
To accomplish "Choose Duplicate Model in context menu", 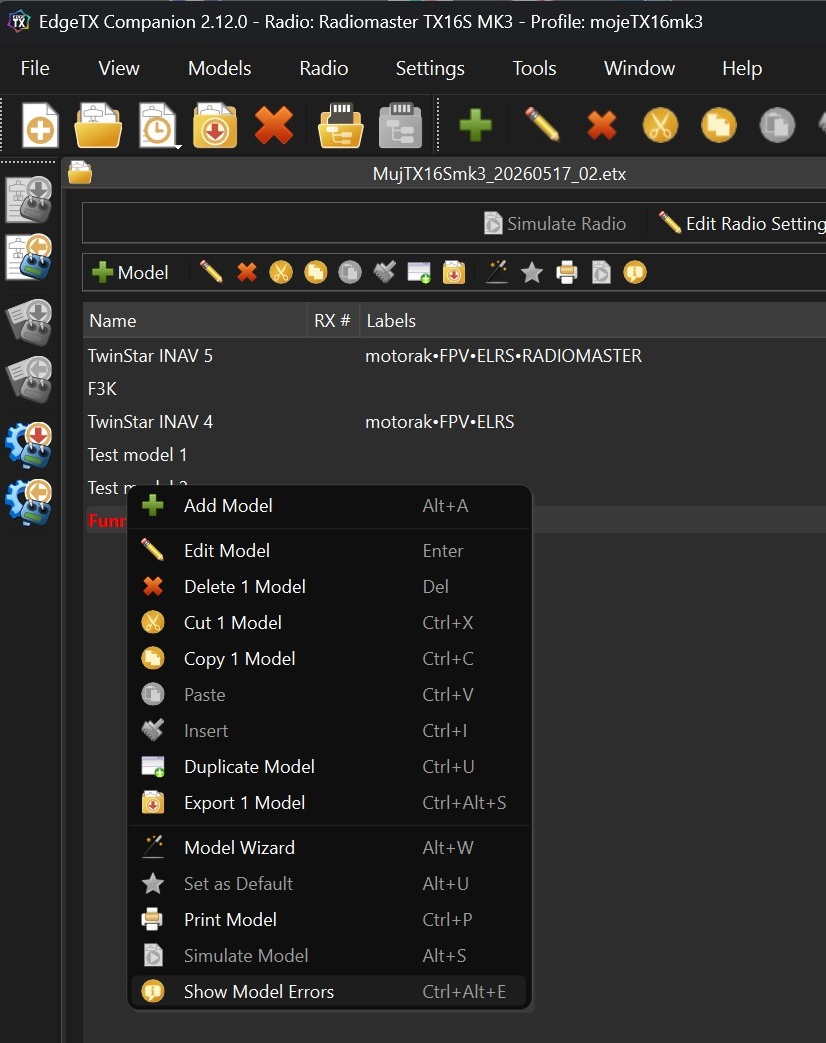I will pyautogui.click(x=329, y=766).
